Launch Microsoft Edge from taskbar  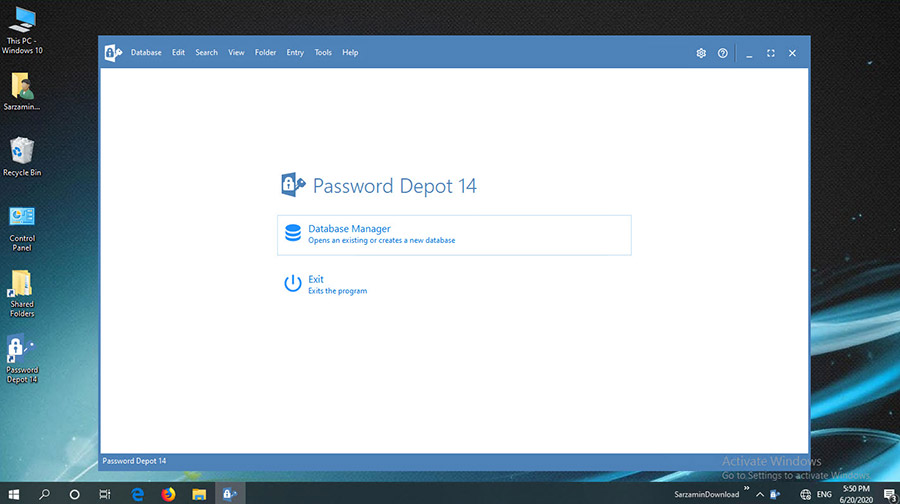[137, 494]
